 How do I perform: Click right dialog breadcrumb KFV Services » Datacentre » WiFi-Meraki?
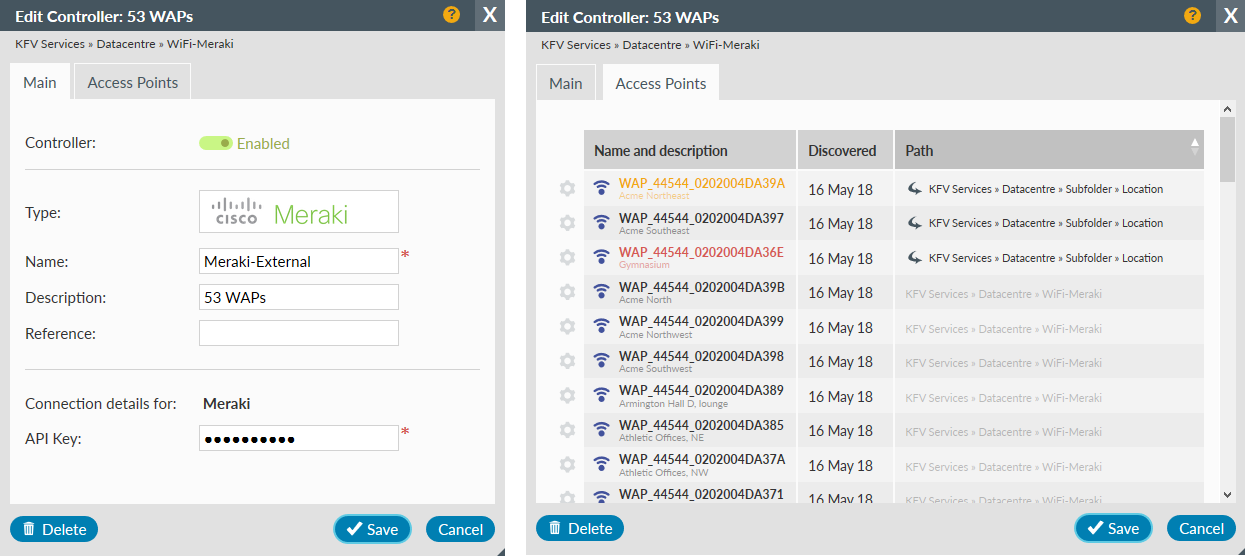click(x=650, y=45)
